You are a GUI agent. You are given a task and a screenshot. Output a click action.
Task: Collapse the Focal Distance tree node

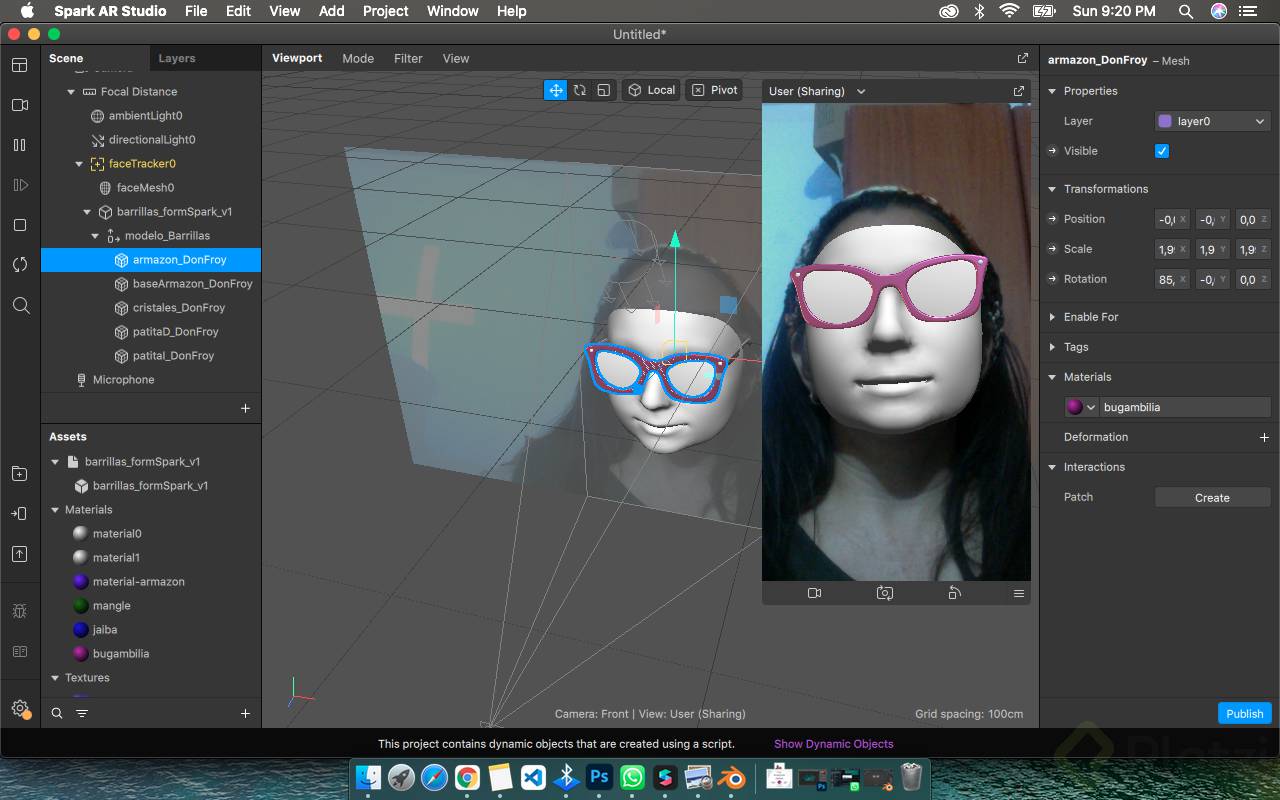click(71, 92)
